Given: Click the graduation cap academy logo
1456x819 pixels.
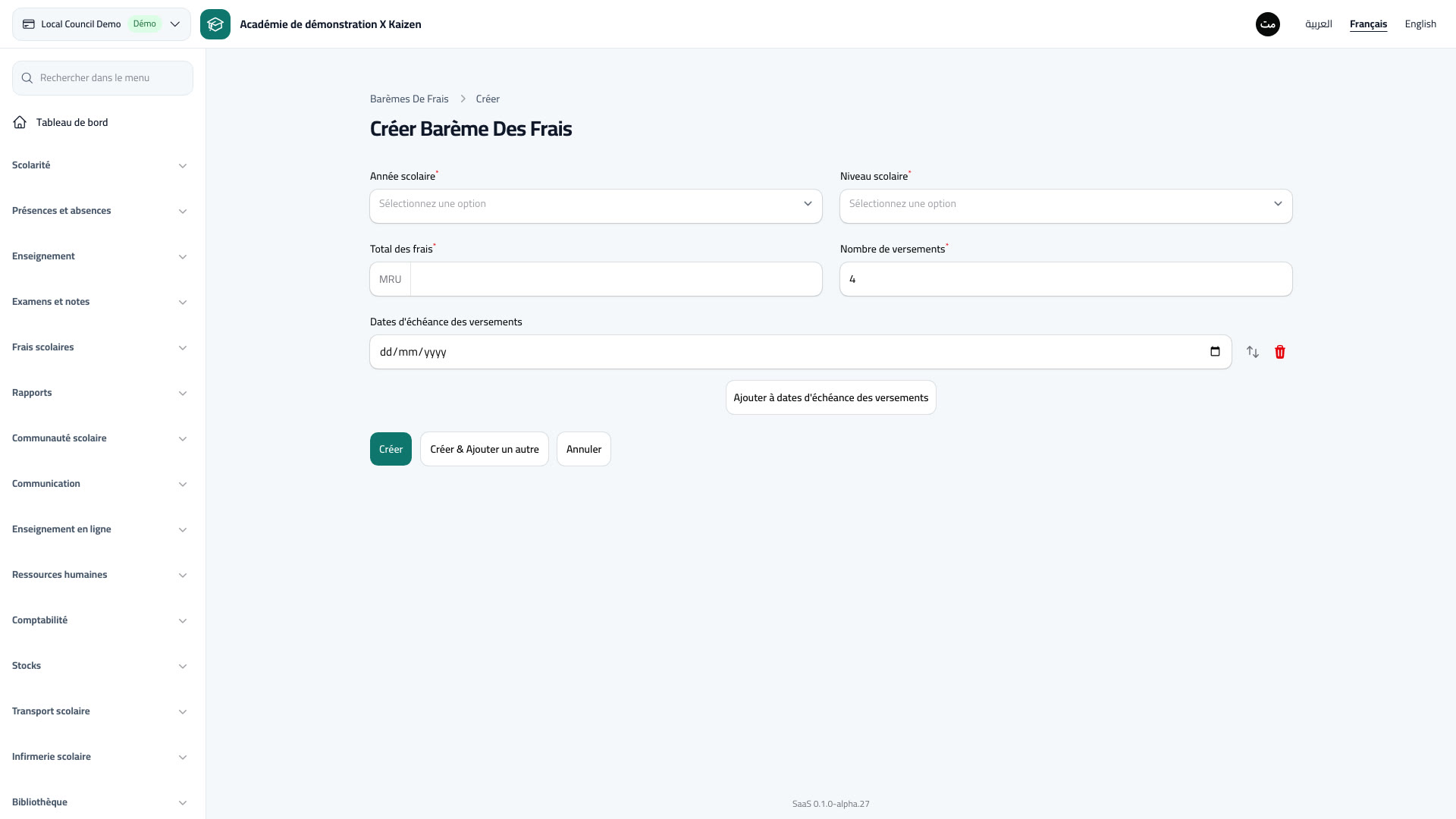Looking at the screenshot, I should (x=215, y=24).
